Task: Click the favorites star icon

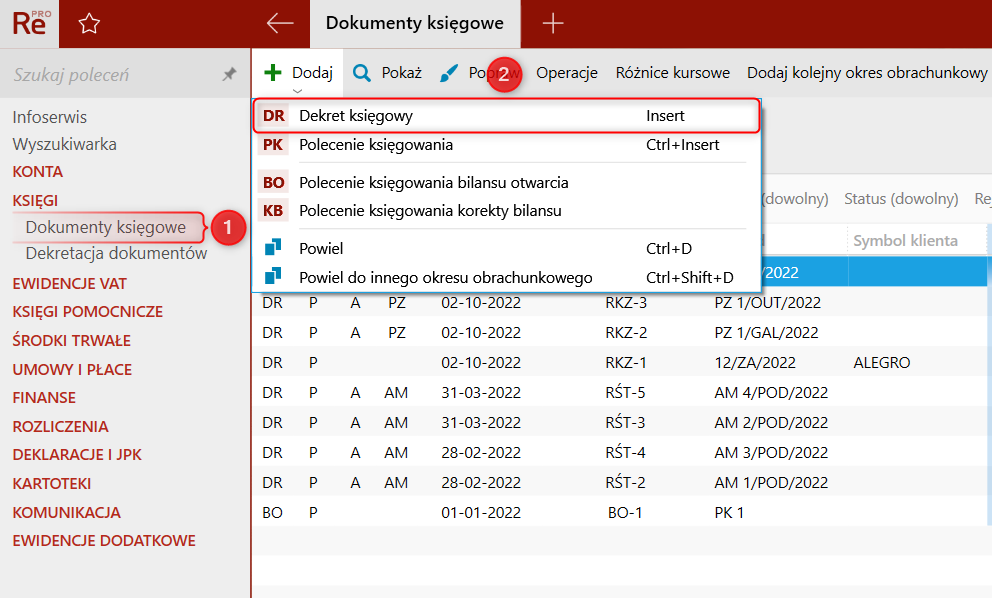Action: point(89,24)
